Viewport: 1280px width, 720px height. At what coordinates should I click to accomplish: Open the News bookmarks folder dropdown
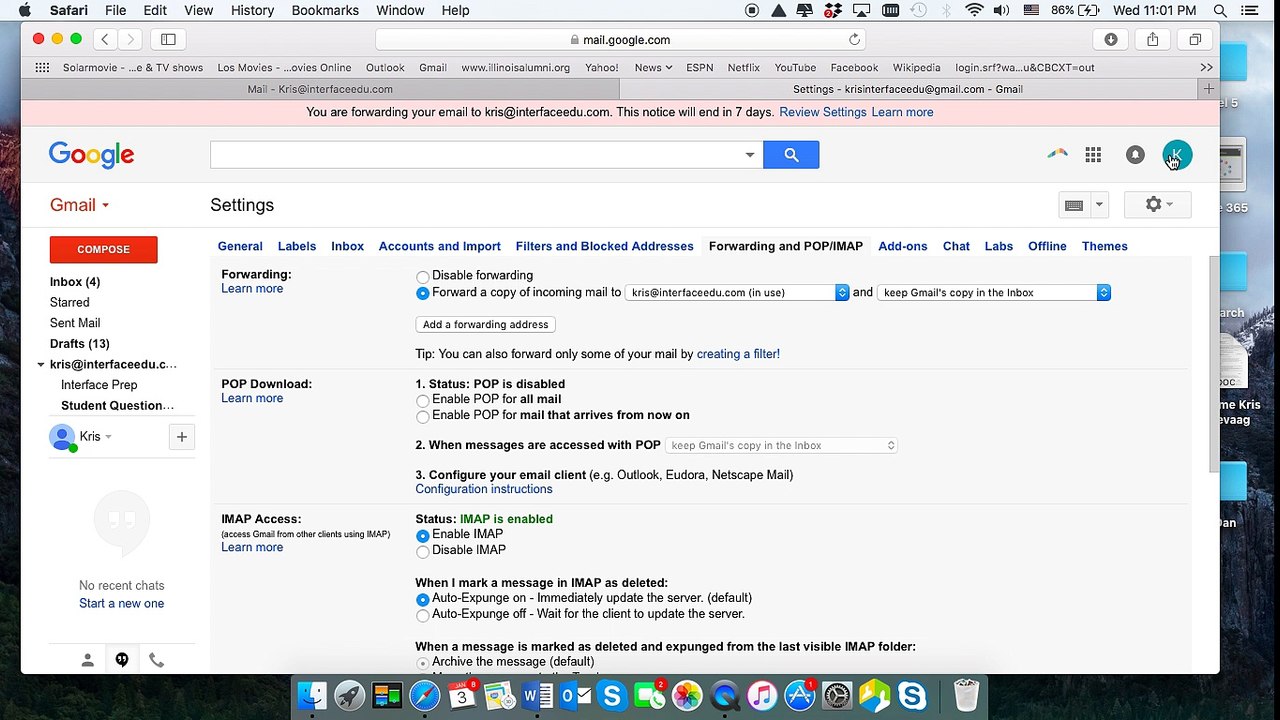653,68
